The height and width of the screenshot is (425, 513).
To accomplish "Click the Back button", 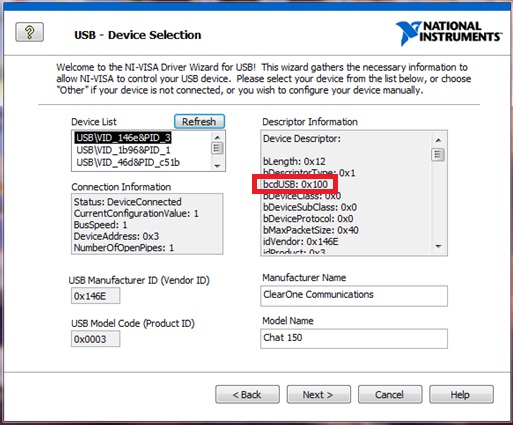I will [x=247, y=395].
